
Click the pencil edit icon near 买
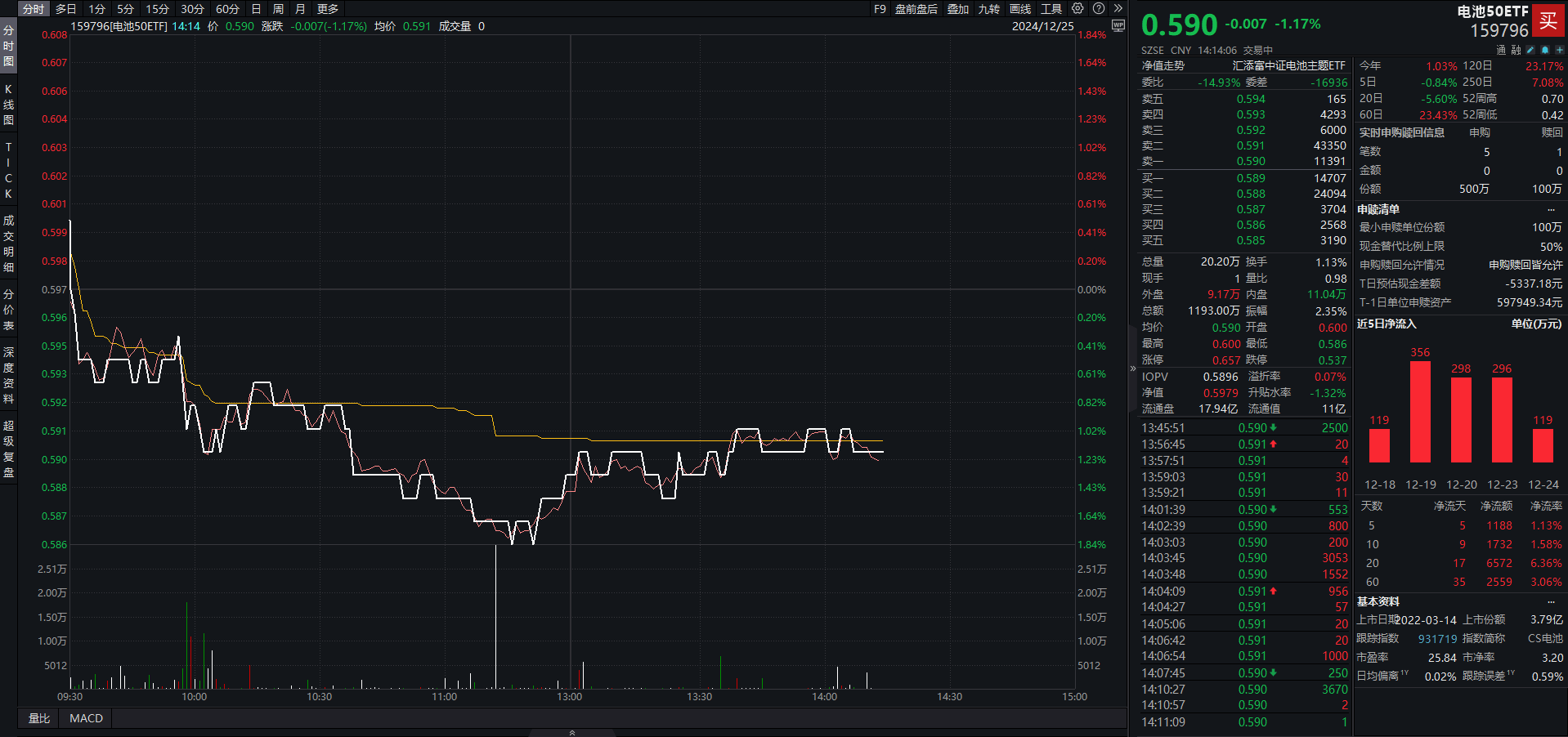(x=1530, y=50)
